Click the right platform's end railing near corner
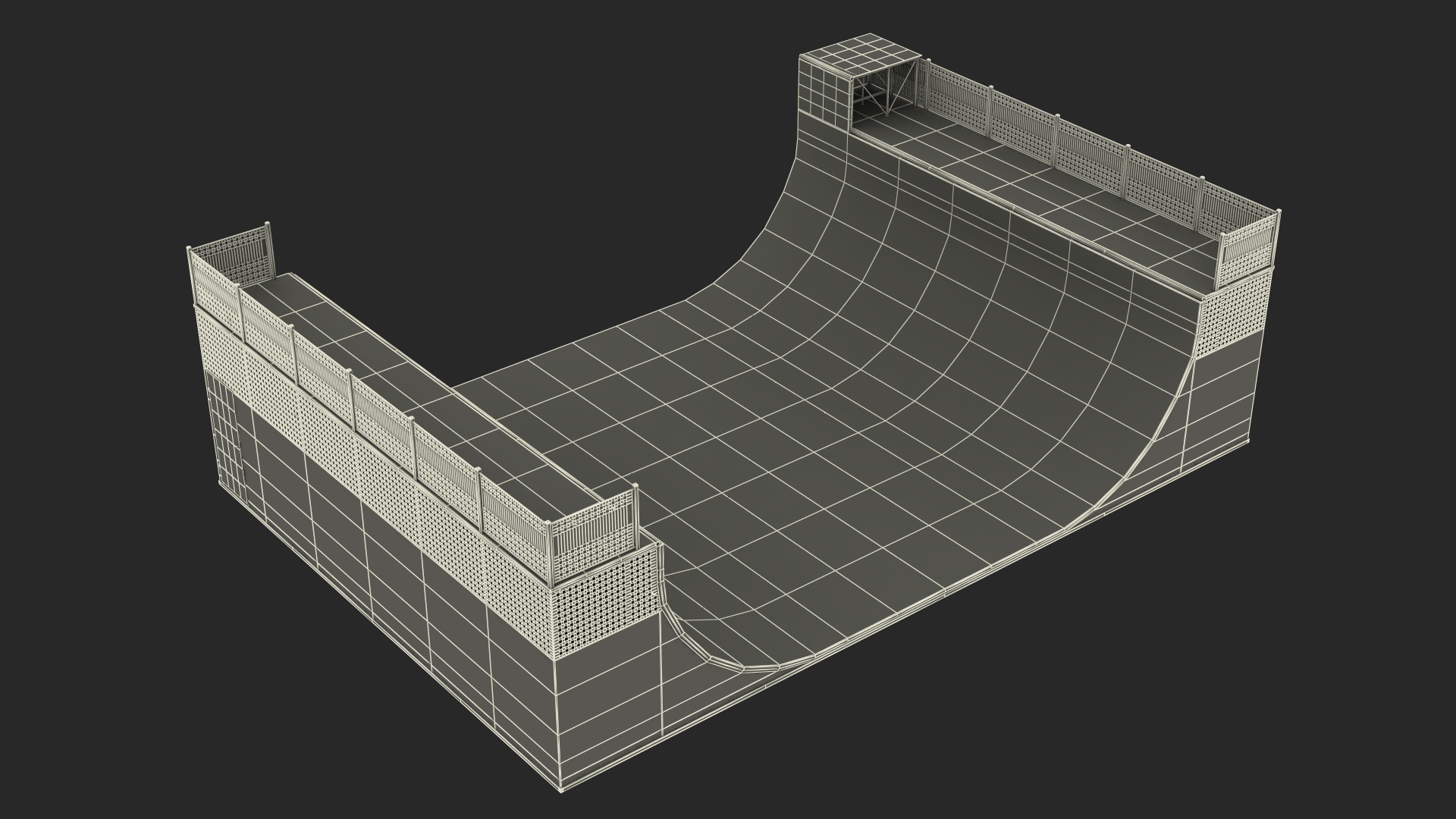1456x819 pixels. tap(1247, 246)
